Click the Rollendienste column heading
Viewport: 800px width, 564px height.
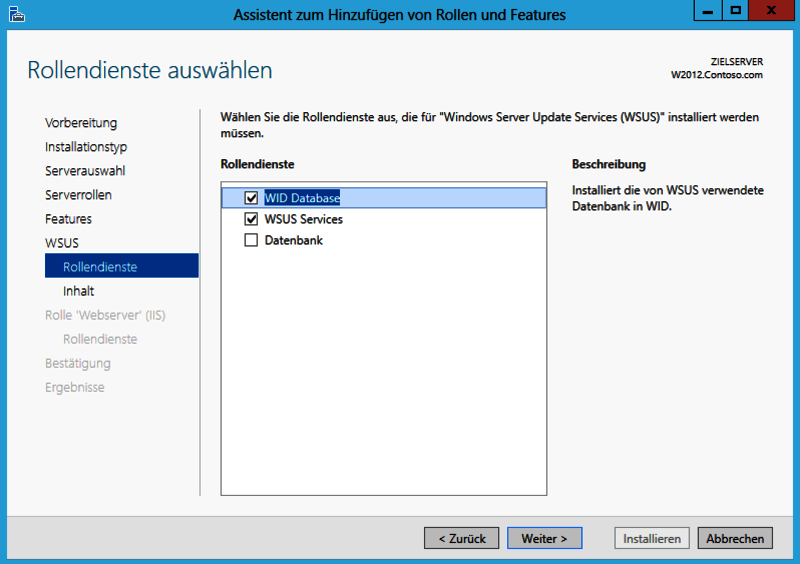pos(257,164)
